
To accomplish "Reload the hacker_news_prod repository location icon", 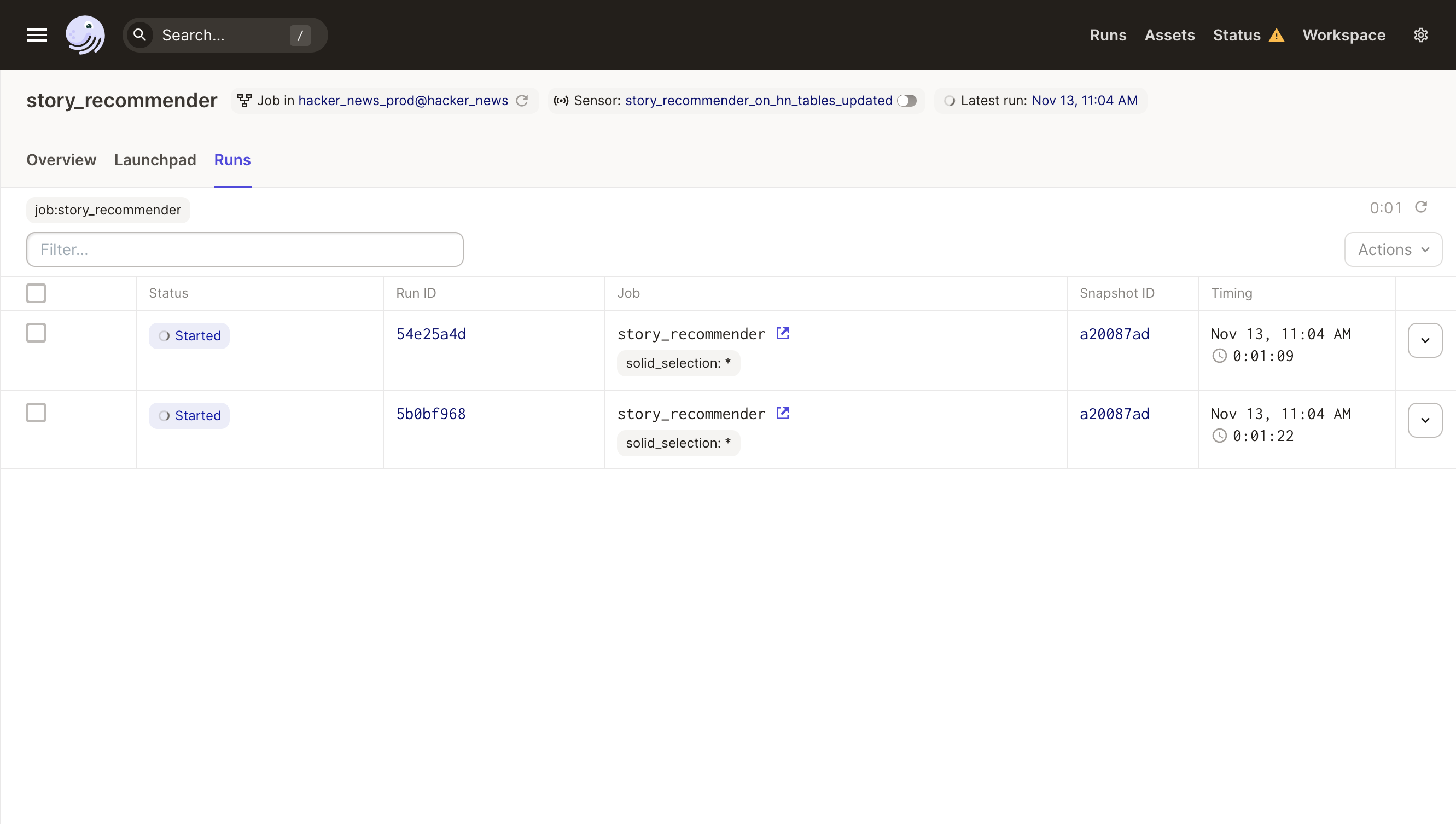I will point(522,101).
